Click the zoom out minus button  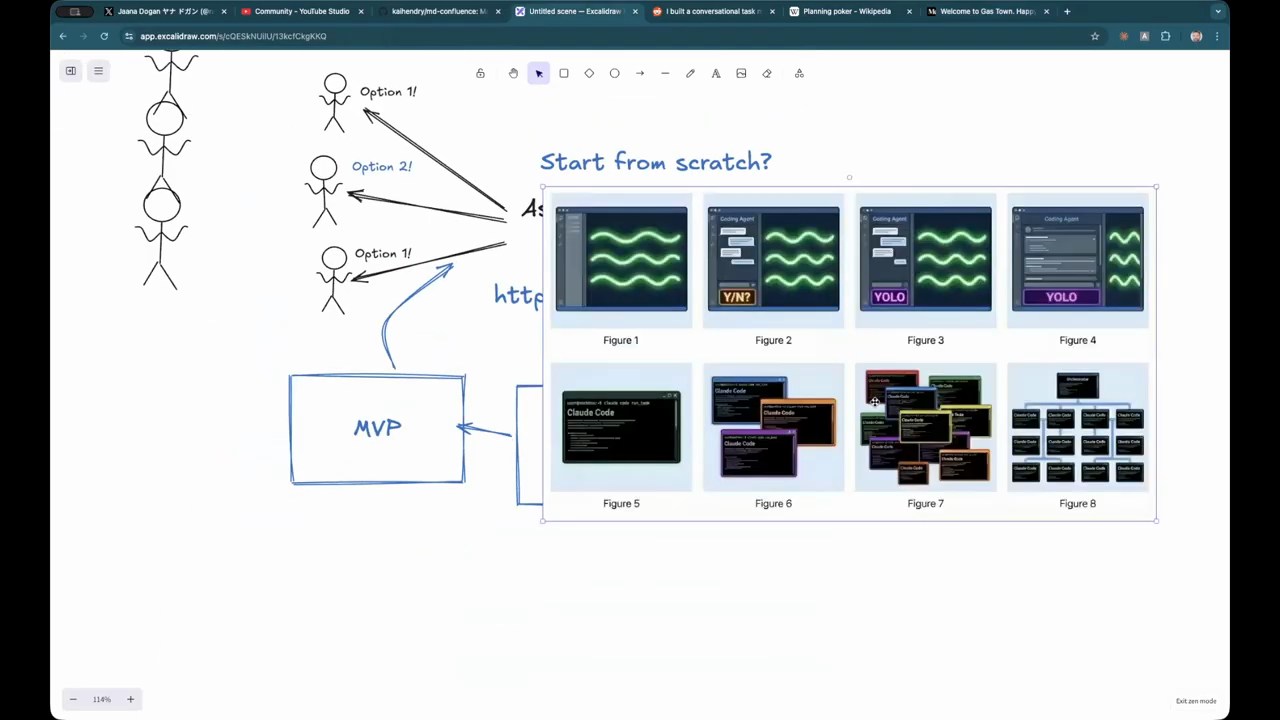73,699
